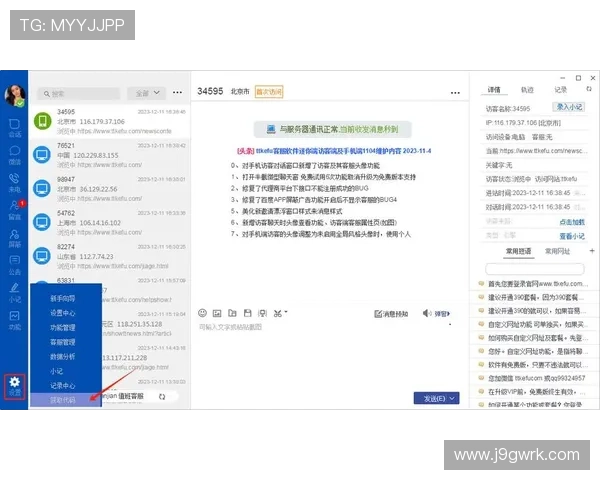The image size is (600, 480).
Task: Click quick reply starting with 自定义网址功能
Action: coord(533,325)
